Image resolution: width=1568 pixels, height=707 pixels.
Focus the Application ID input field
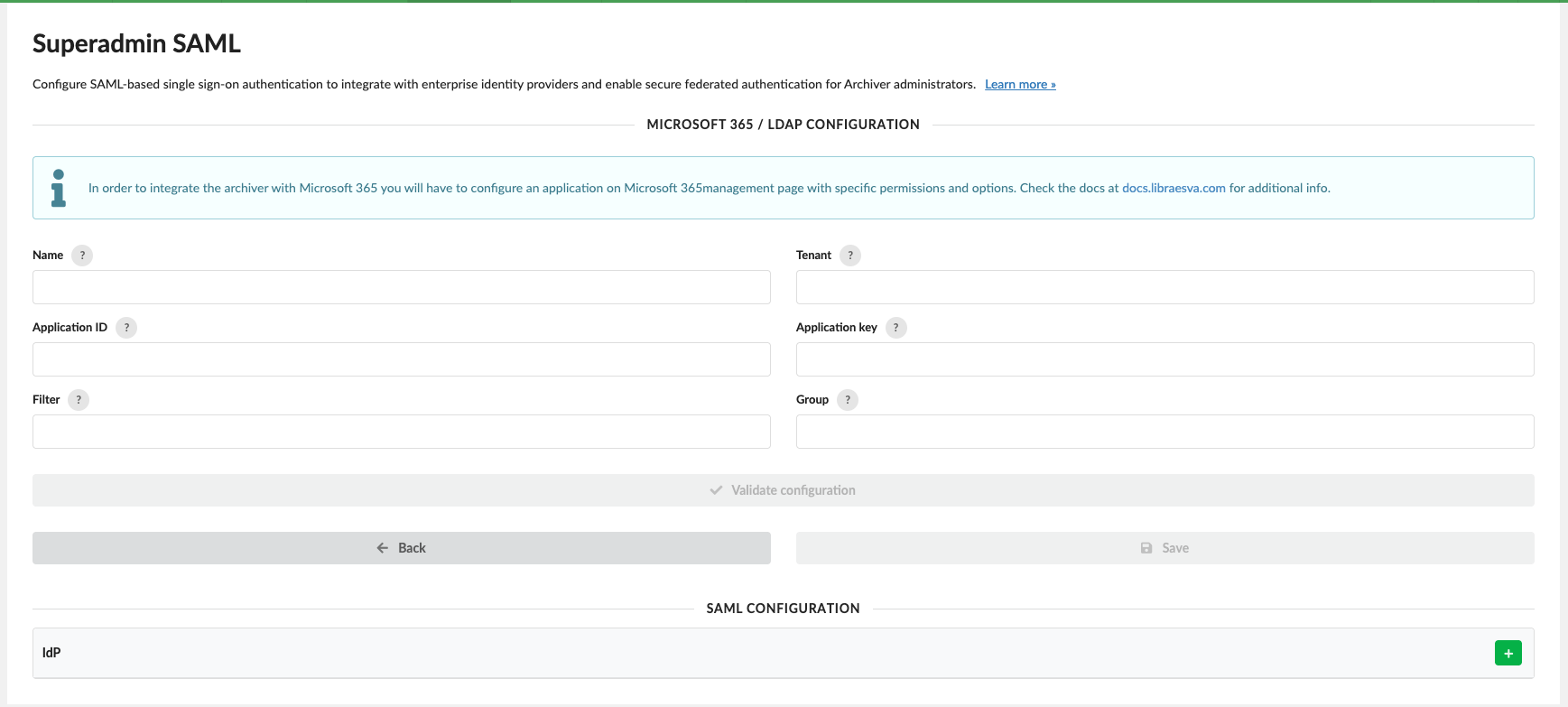[402, 359]
